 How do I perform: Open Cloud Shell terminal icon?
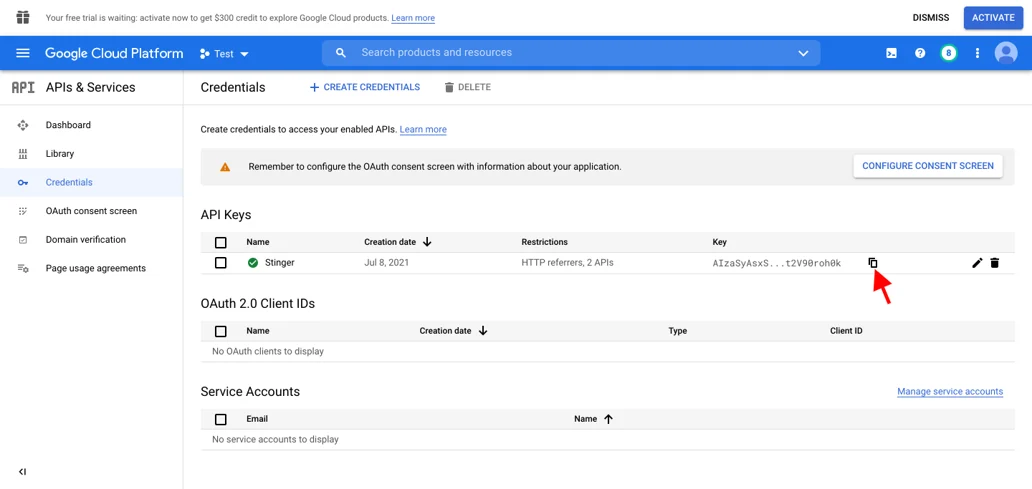pos(891,53)
